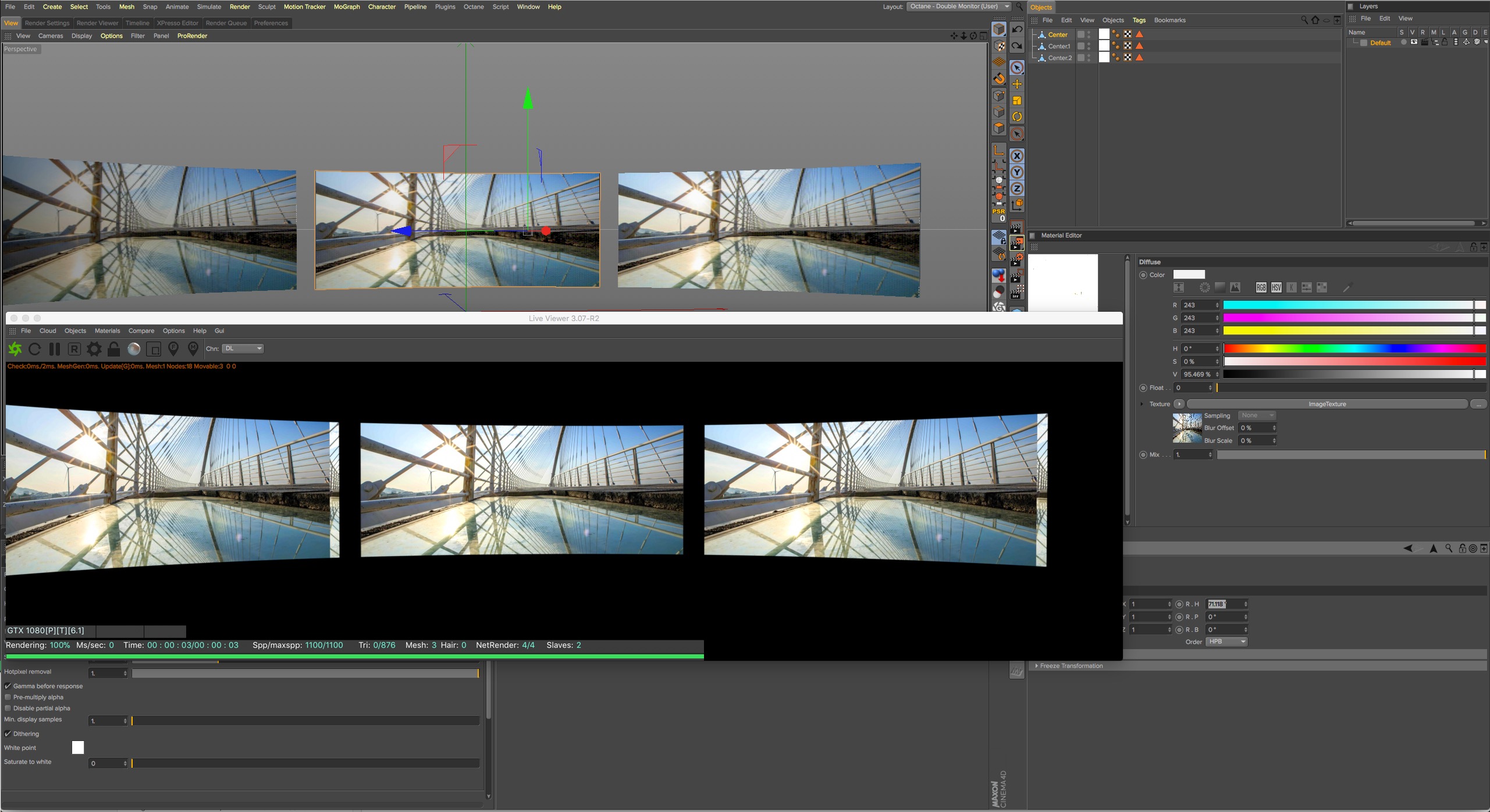Select the Move tool
The image size is (1490, 812).
[1017, 84]
